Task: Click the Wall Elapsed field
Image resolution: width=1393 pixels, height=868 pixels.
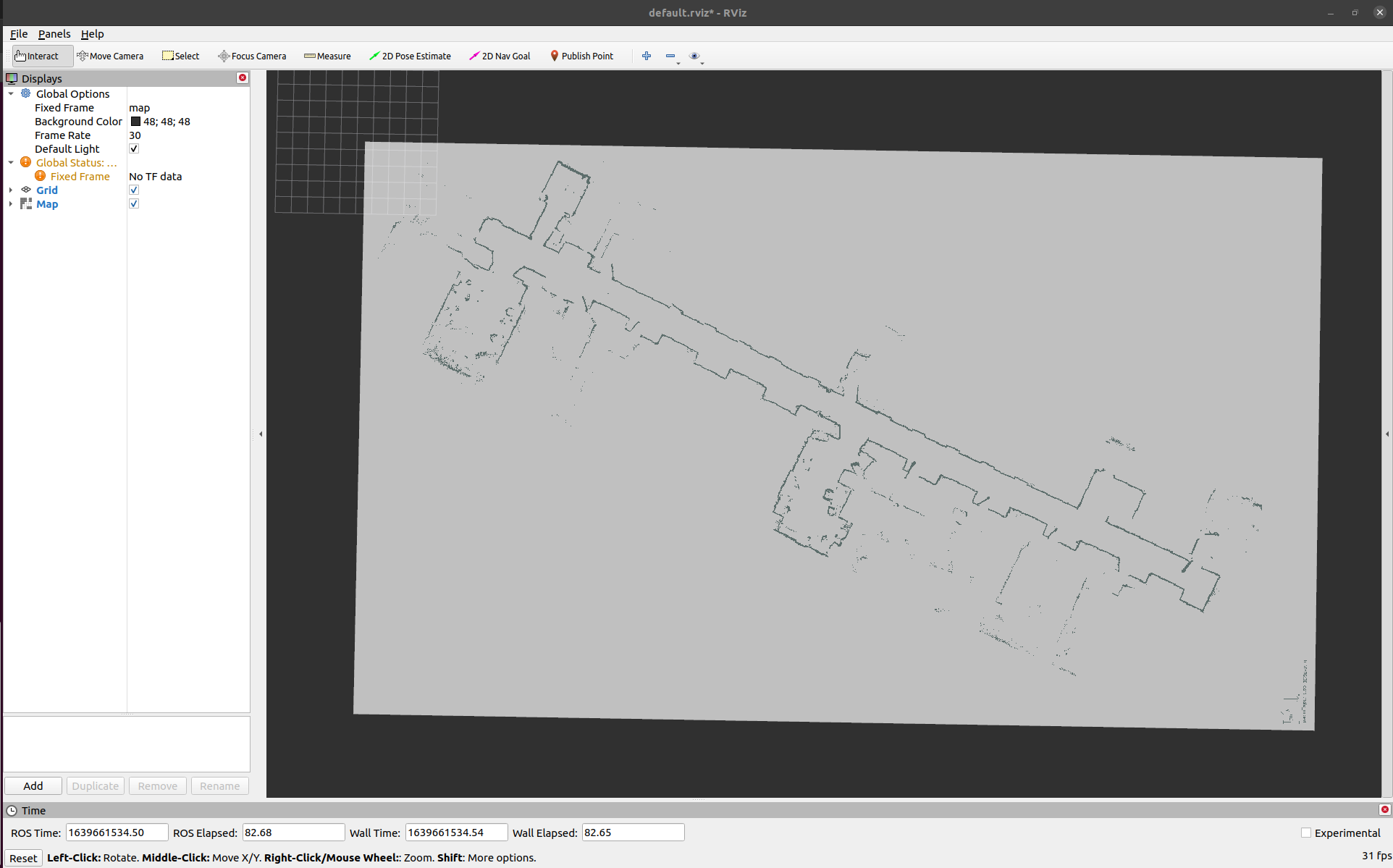Action: (634, 833)
